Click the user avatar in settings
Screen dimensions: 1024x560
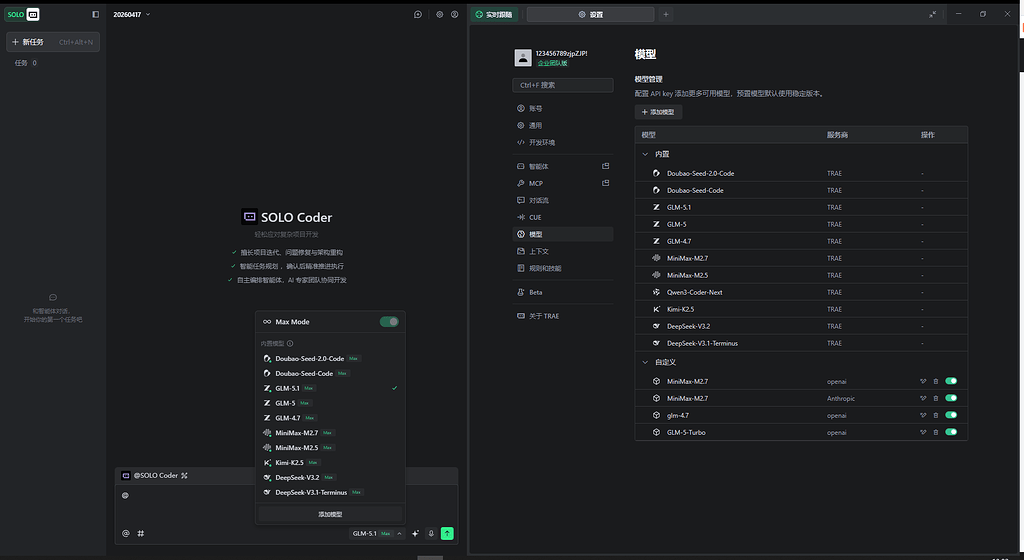[x=523, y=57]
